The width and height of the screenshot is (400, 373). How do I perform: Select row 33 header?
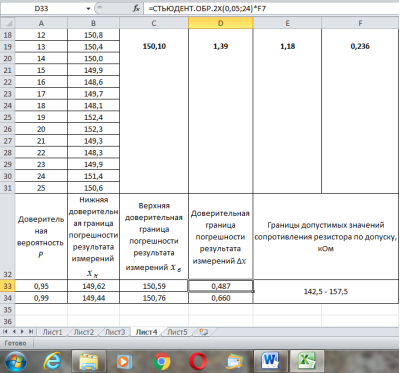pyautogui.click(x=8, y=286)
